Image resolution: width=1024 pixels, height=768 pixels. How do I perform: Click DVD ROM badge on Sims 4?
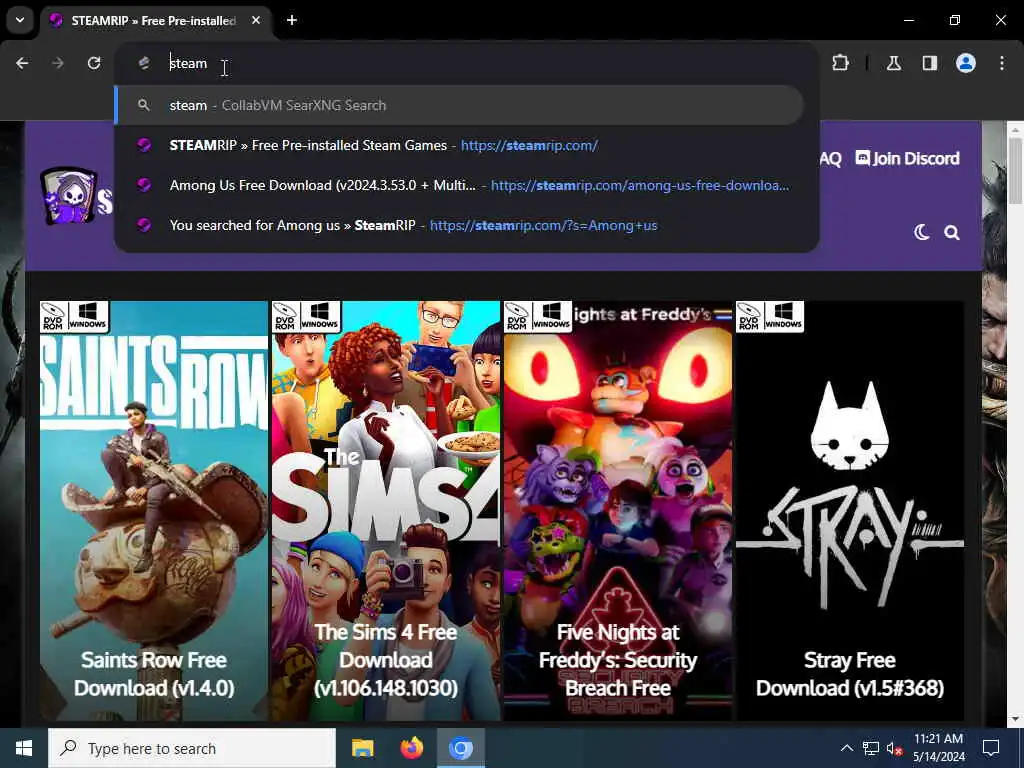[285, 317]
